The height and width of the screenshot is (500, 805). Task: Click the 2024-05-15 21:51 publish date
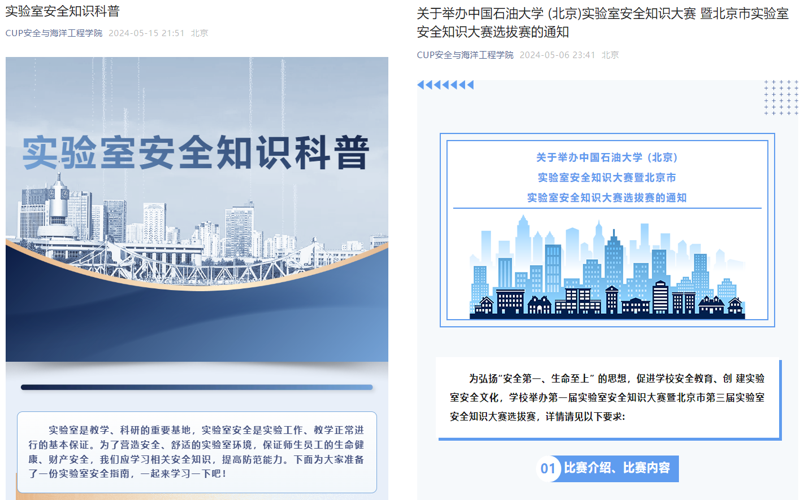tap(146, 33)
